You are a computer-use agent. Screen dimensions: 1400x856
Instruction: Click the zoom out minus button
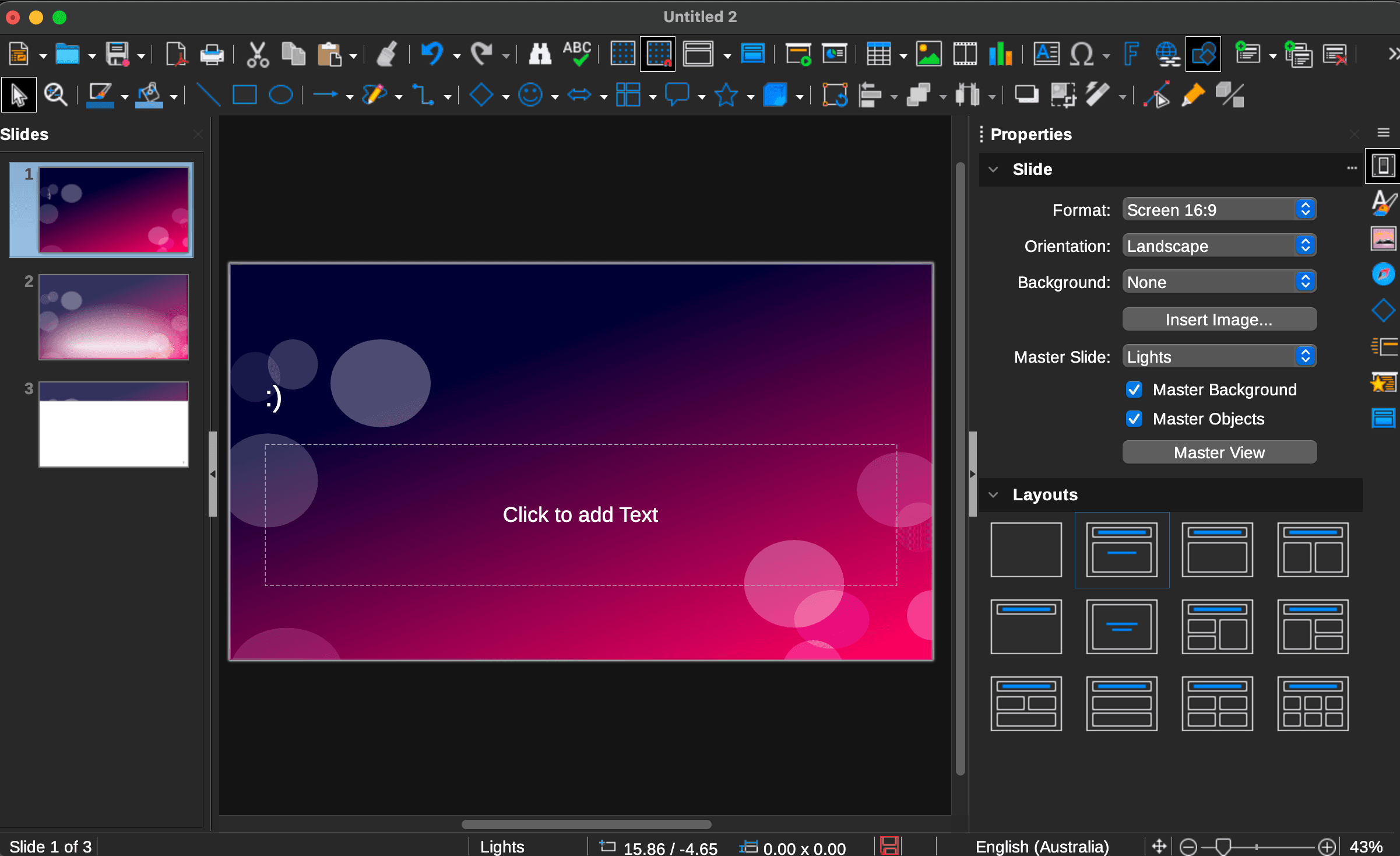[x=1188, y=847]
